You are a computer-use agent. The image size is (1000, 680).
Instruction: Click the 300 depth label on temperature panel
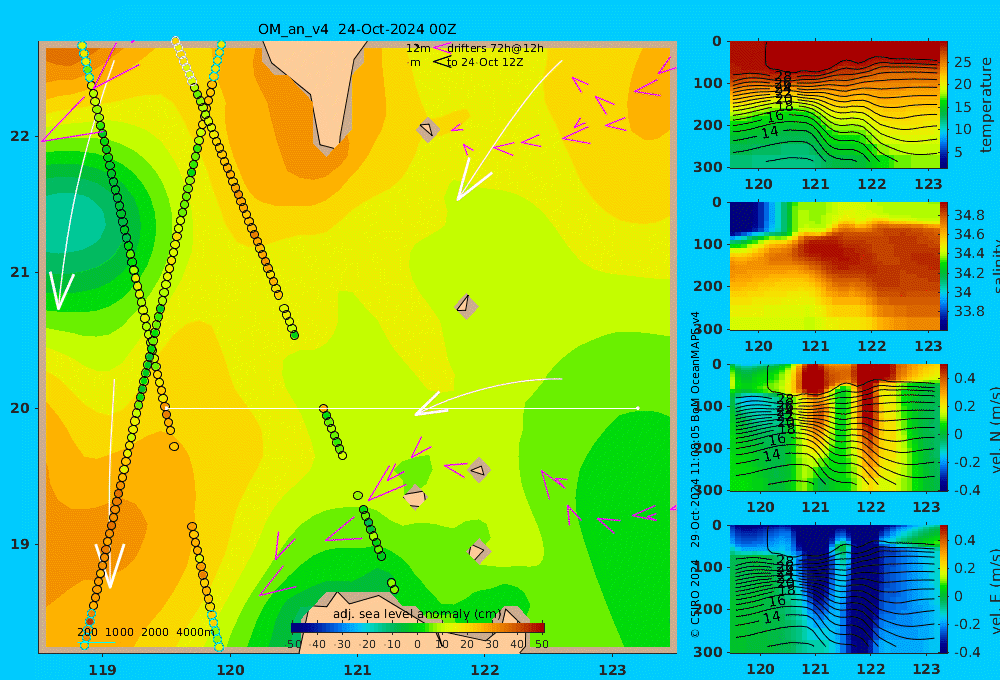pyautogui.click(x=708, y=167)
